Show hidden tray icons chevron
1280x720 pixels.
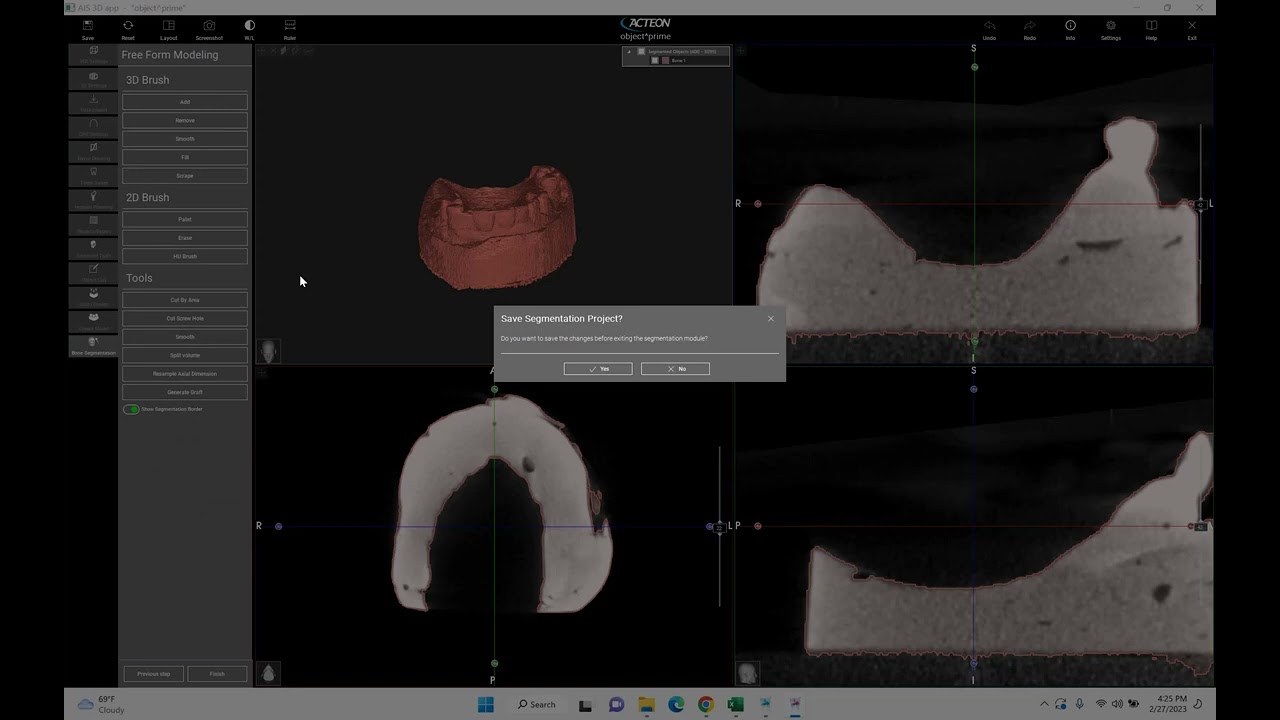[1045, 704]
